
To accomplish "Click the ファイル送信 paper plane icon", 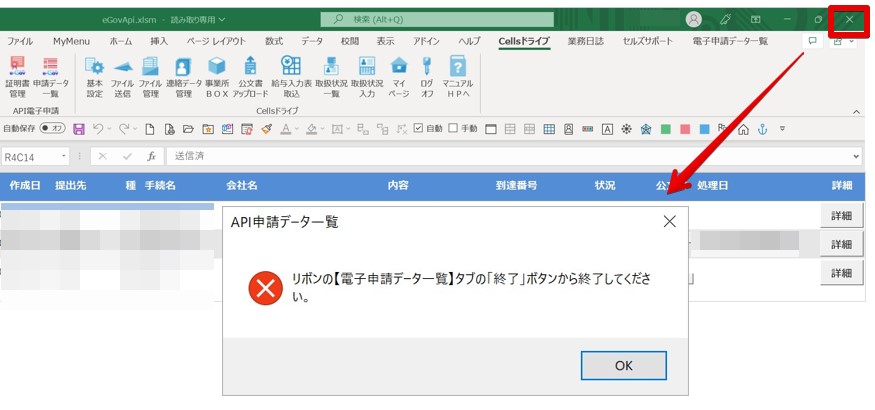I will tap(122, 77).
